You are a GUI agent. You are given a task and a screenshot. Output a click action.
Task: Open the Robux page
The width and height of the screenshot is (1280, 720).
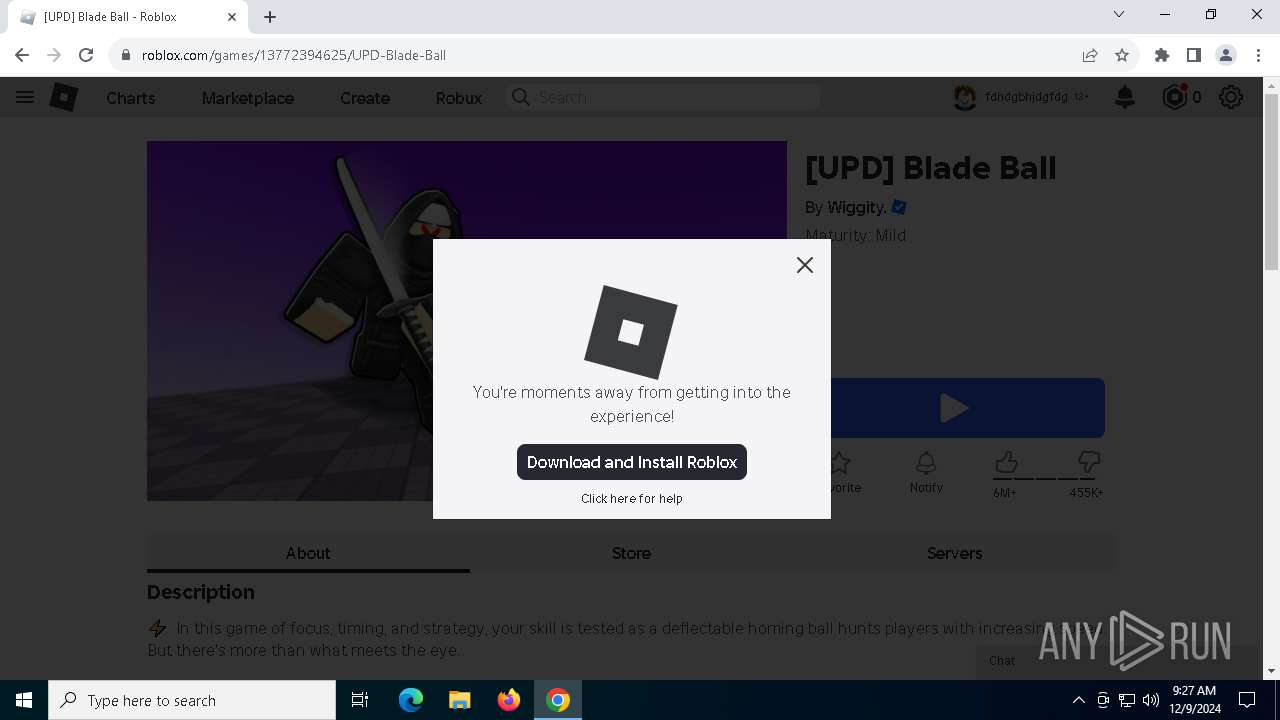(459, 98)
